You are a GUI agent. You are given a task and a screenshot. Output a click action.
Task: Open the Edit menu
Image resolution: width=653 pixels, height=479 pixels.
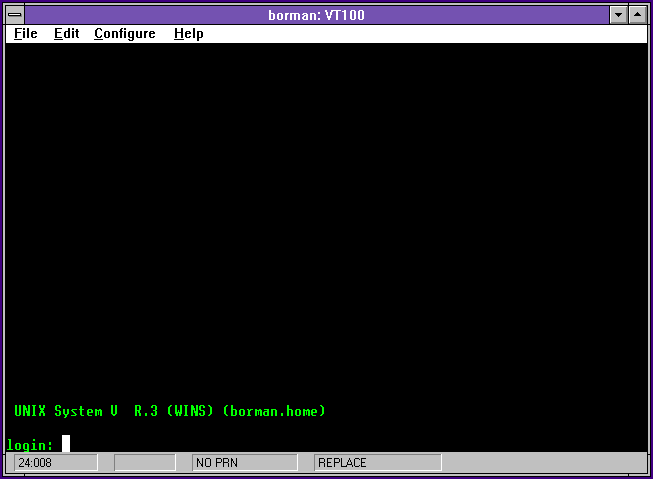(x=66, y=33)
